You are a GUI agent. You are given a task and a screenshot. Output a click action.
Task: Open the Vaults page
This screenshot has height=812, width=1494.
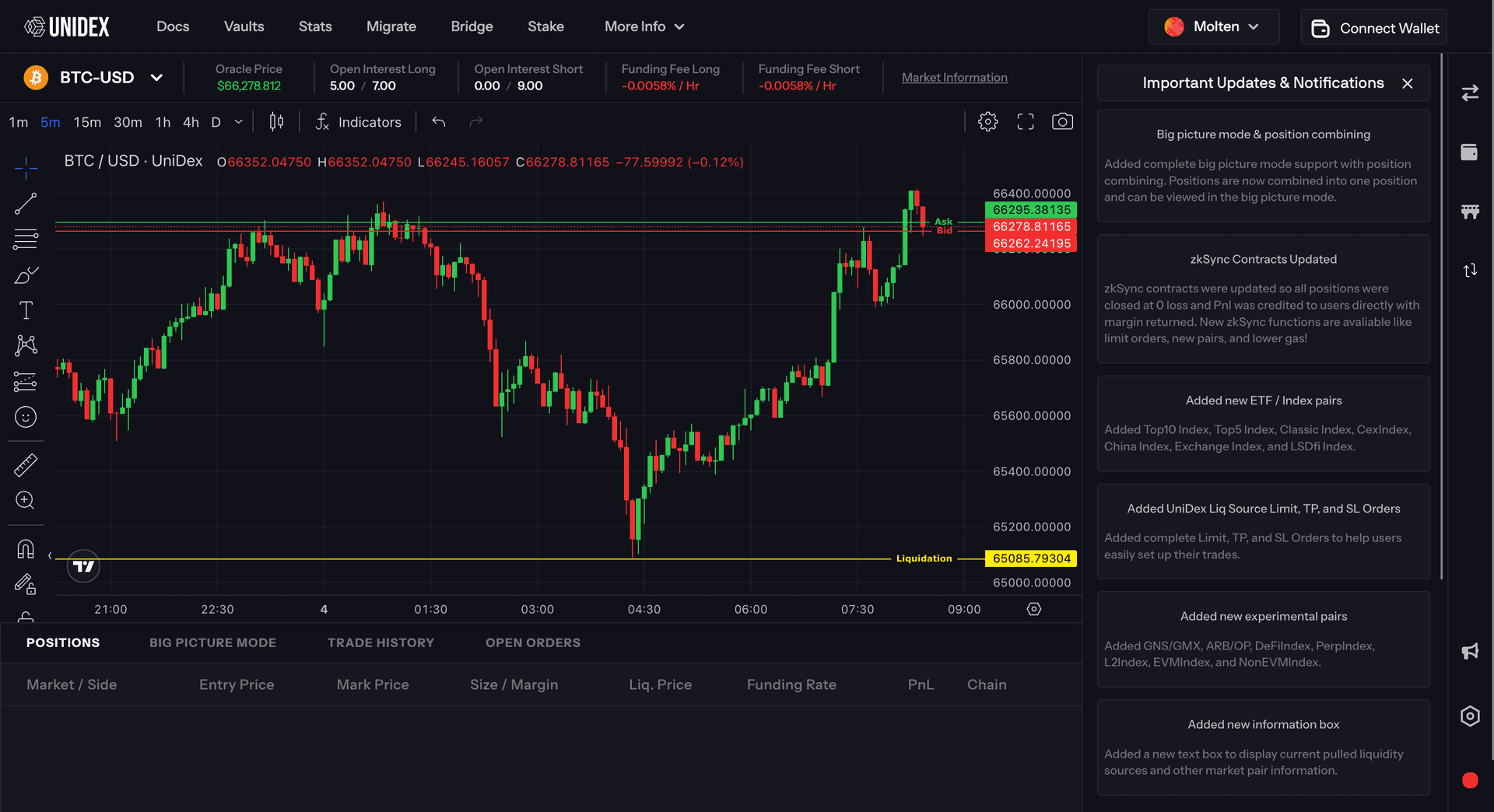point(244,26)
